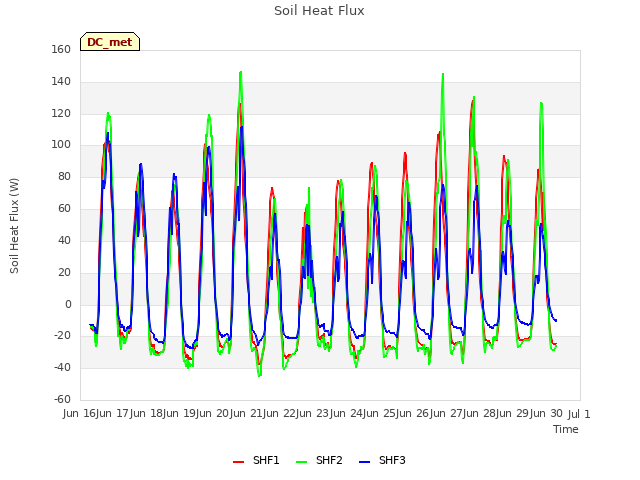Click the 22Jun x-axis date label

click(298, 413)
